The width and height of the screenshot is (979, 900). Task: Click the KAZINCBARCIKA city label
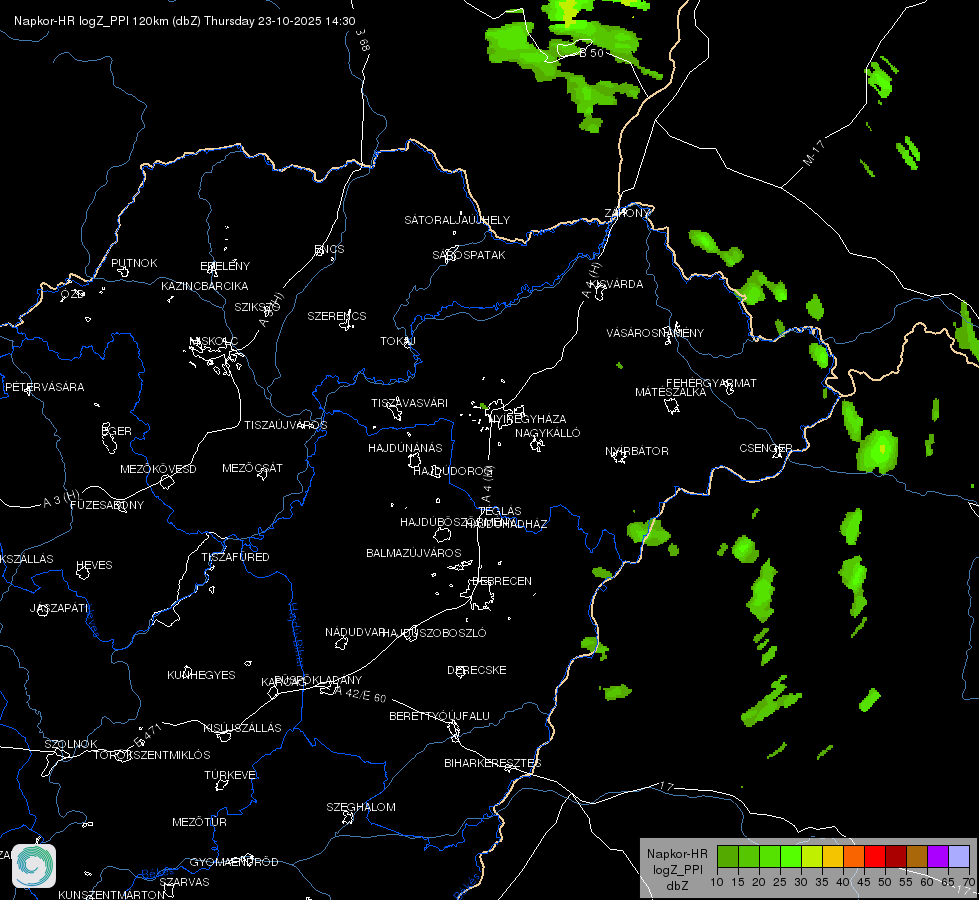(205, 286)
